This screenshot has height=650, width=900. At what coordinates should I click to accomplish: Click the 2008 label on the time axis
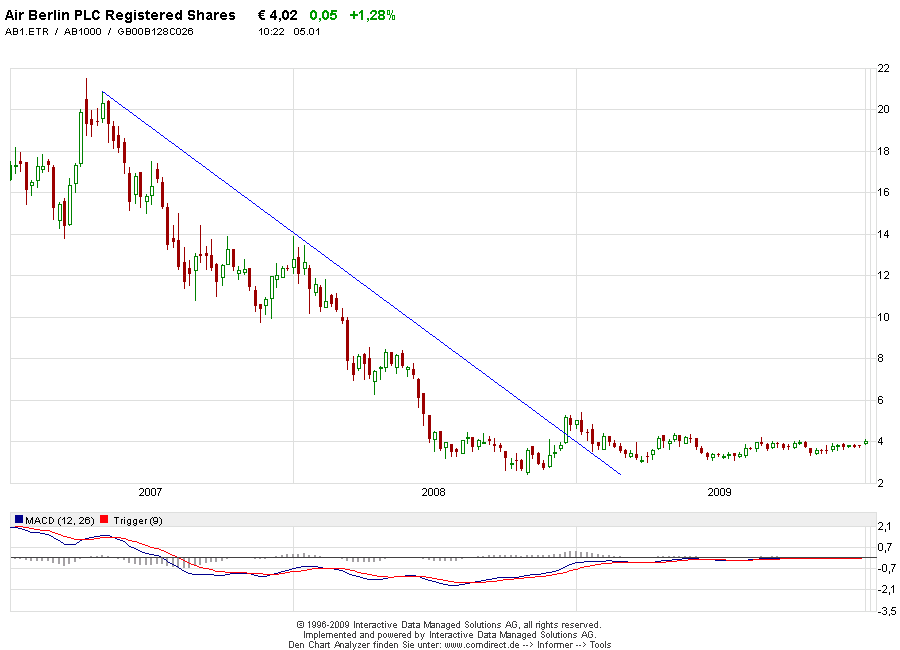click(433, 492)
